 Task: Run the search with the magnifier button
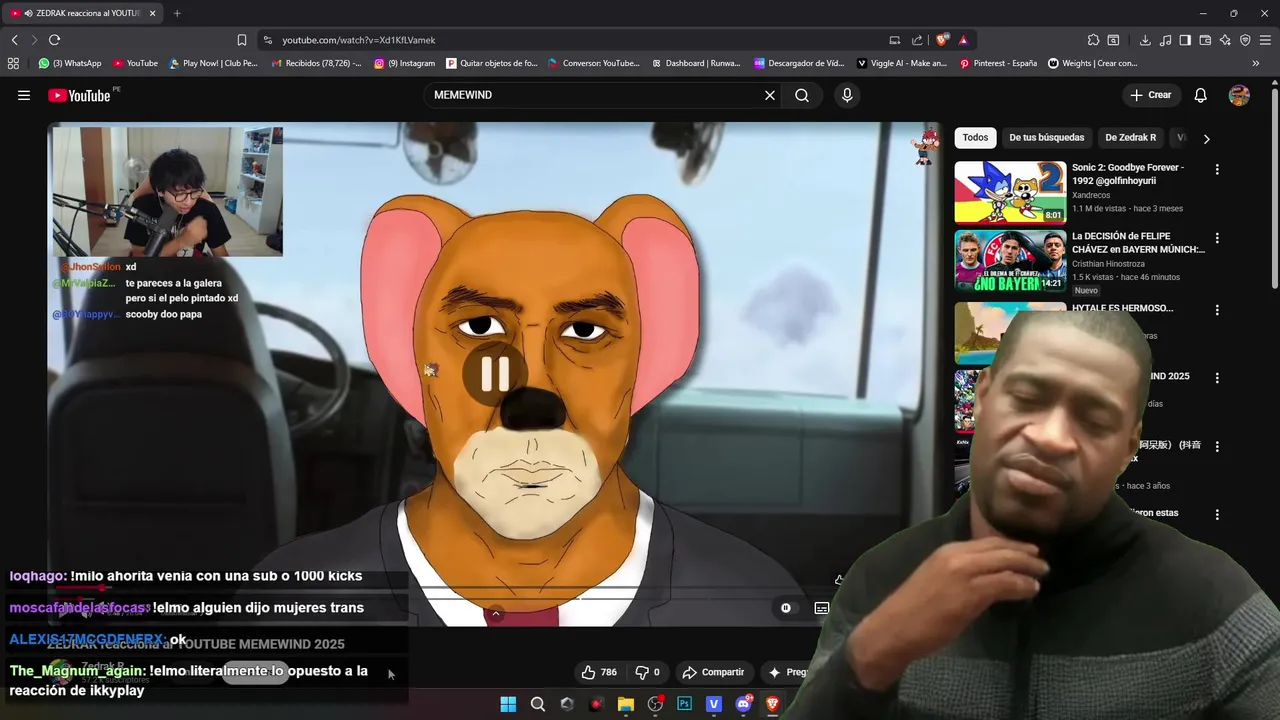[x=802, y=95]
